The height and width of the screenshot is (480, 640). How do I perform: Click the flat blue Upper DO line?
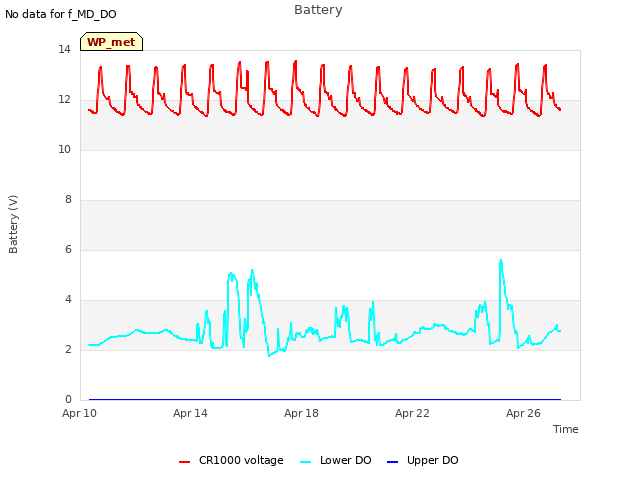click(324, 399)
